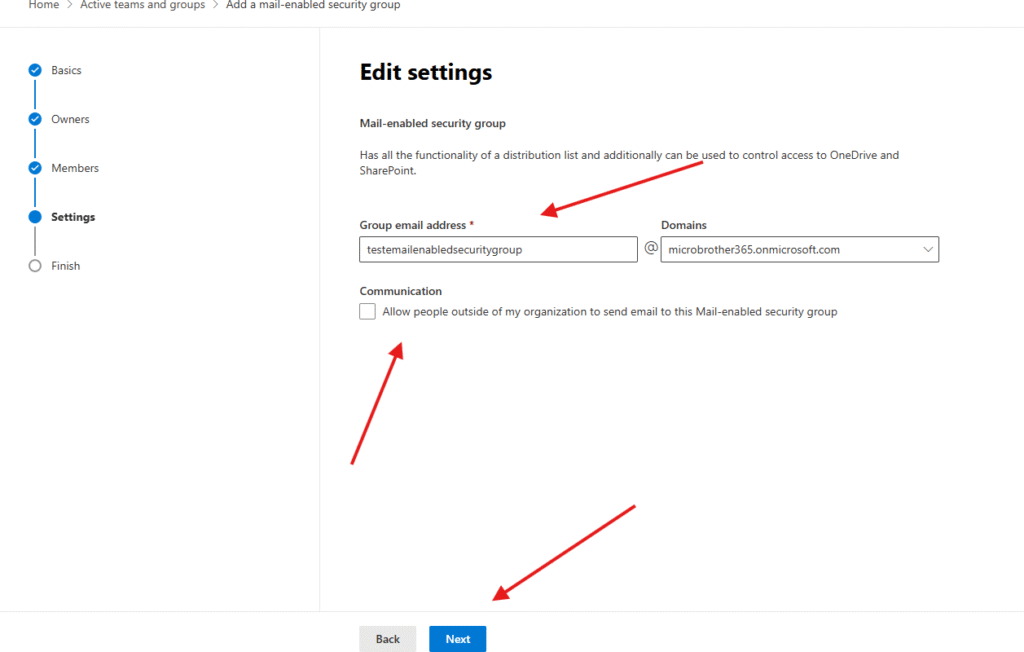Open Active teams and groups breadcrumb
The image size is (1024, 652).
pos(142,5)
